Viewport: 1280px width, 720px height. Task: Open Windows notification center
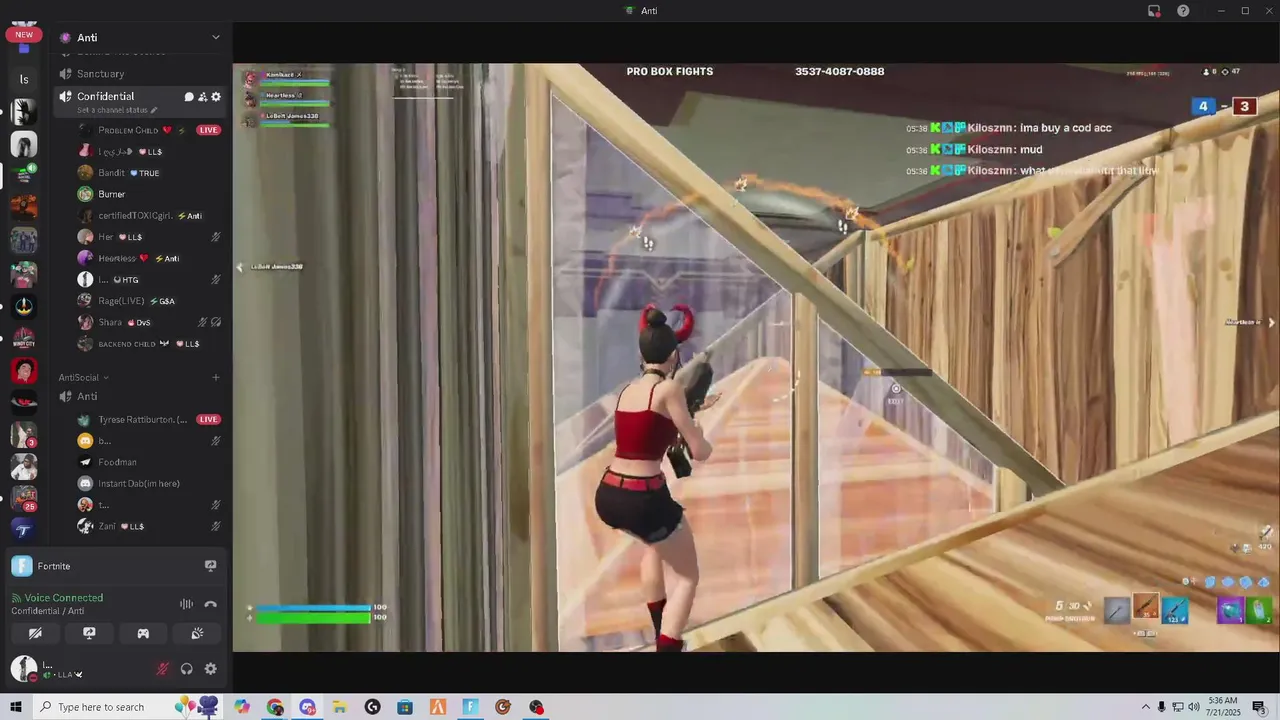1258,707
